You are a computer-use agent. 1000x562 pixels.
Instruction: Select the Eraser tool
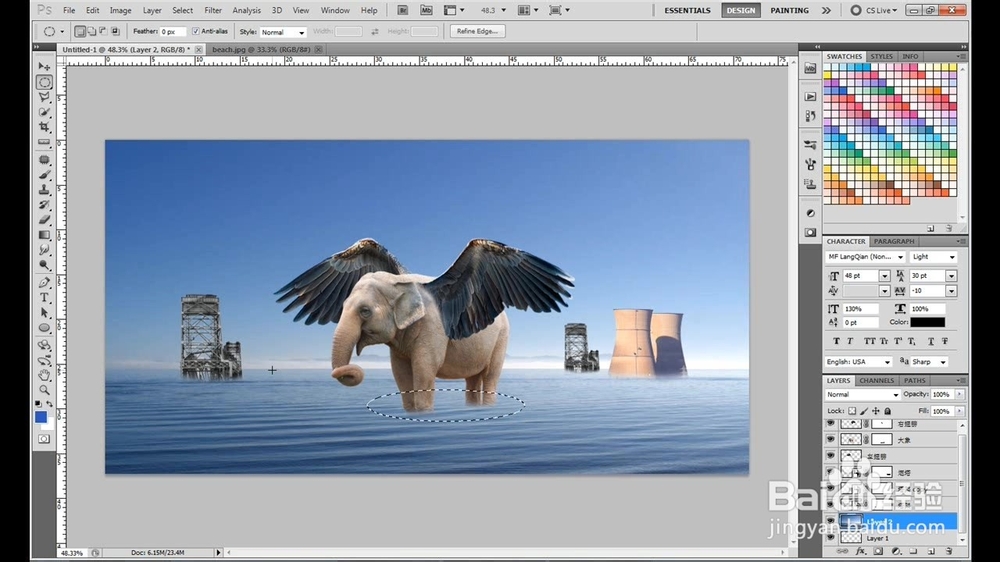[x=44, y=220]
